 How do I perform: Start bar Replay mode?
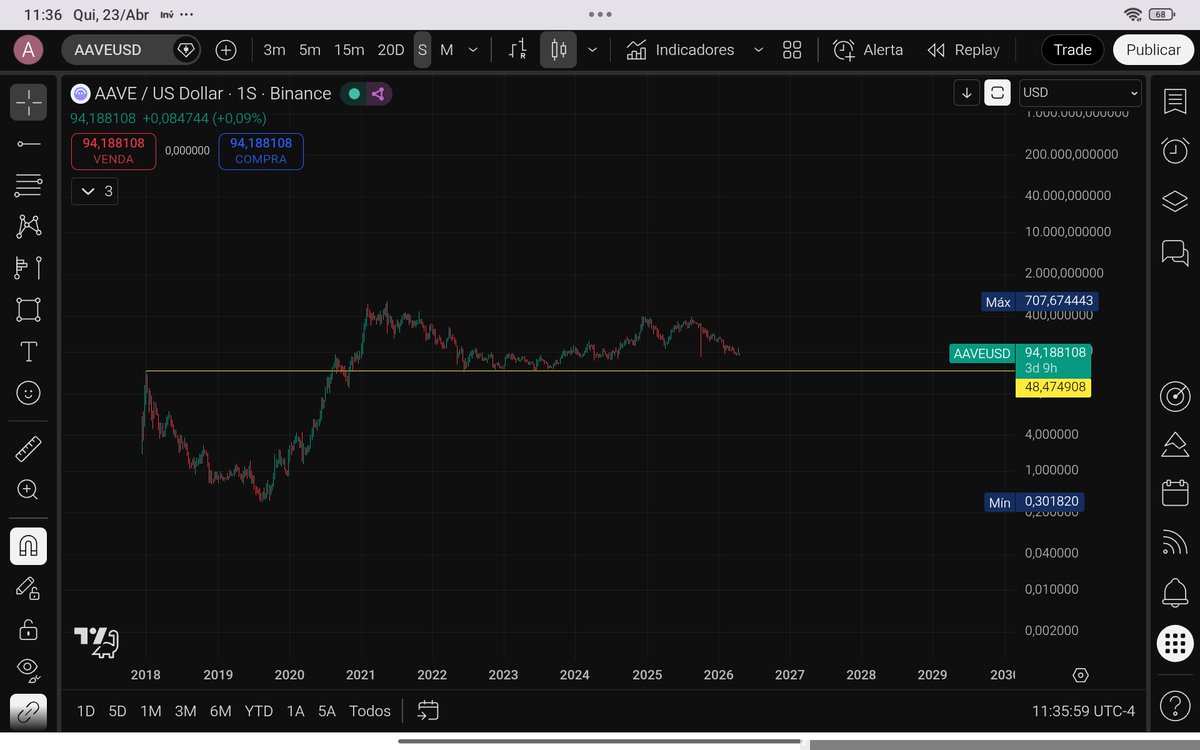pyautogui.click(x=963, y=49)
